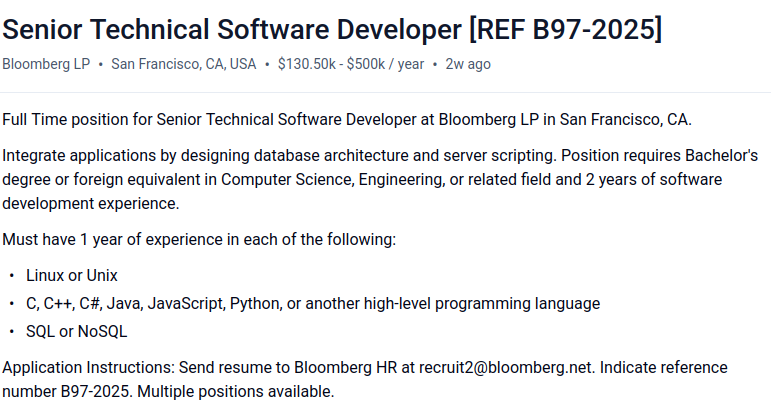Image resolution: width=771 pixels, height=407 pixels.
Task: Open the recruit2@bloomberg.net email address
Action: (x=506, y=367)
